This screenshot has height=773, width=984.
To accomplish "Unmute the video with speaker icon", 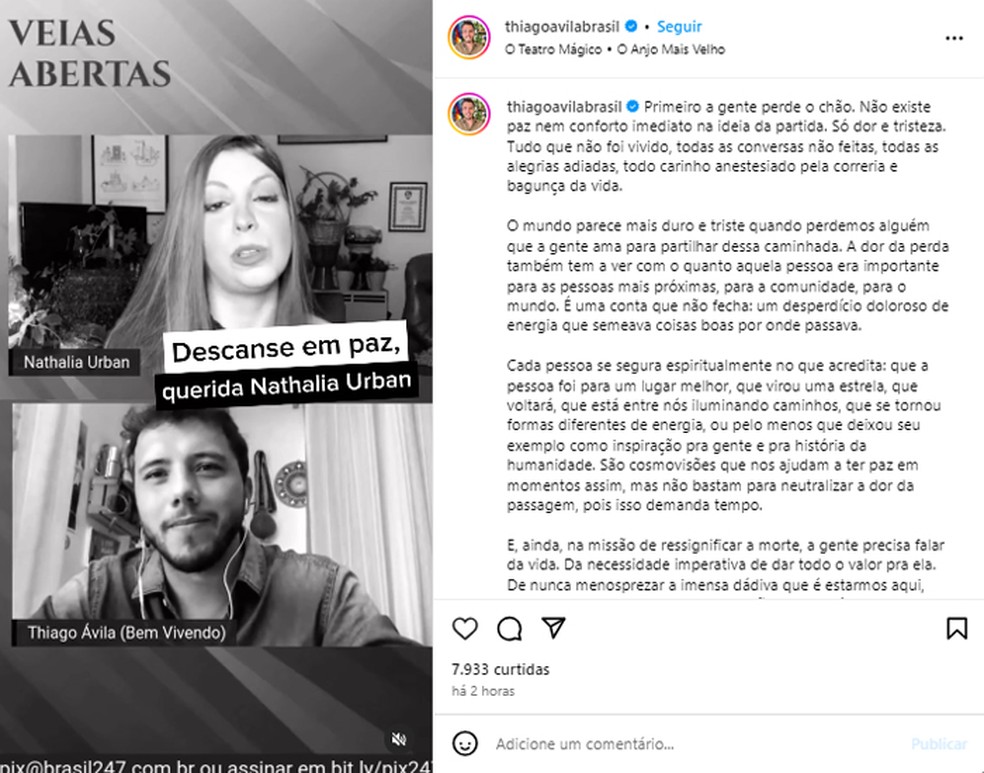I will tap(399, 739).
